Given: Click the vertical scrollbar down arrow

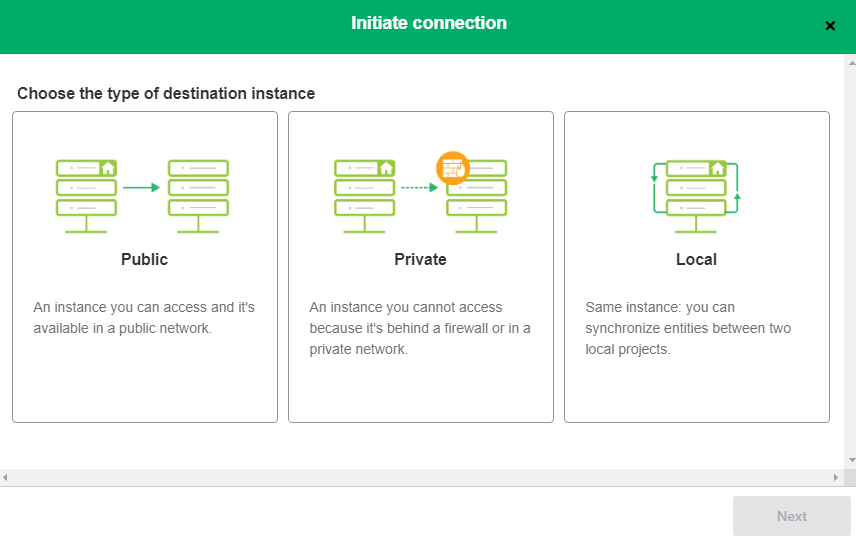Looking at the screenshot, I should pos(852,460).
